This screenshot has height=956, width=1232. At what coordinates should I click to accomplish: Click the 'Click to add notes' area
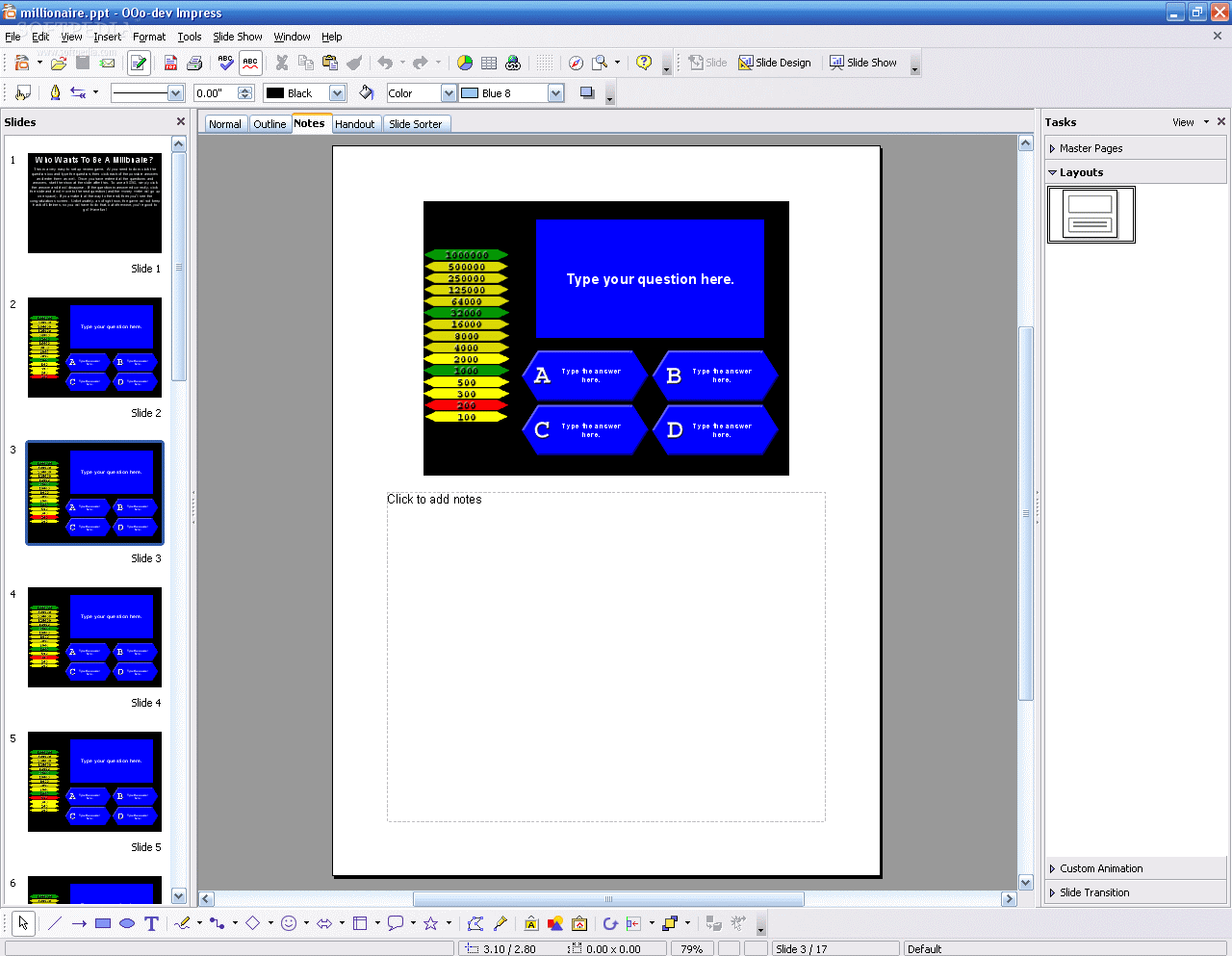tap(606, 657)
